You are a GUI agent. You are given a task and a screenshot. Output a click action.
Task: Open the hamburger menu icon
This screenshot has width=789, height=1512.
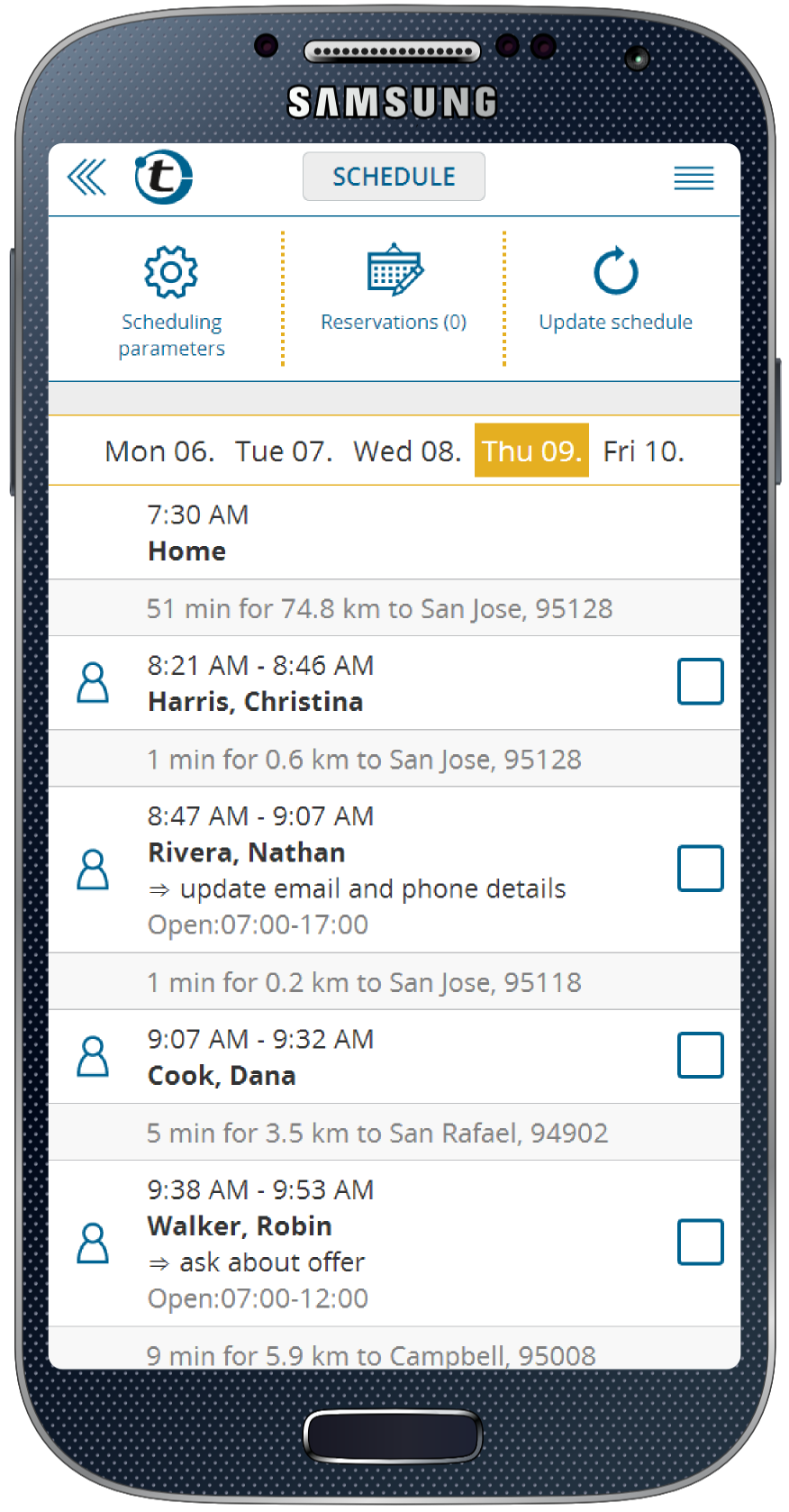click(x=694, y=178)
